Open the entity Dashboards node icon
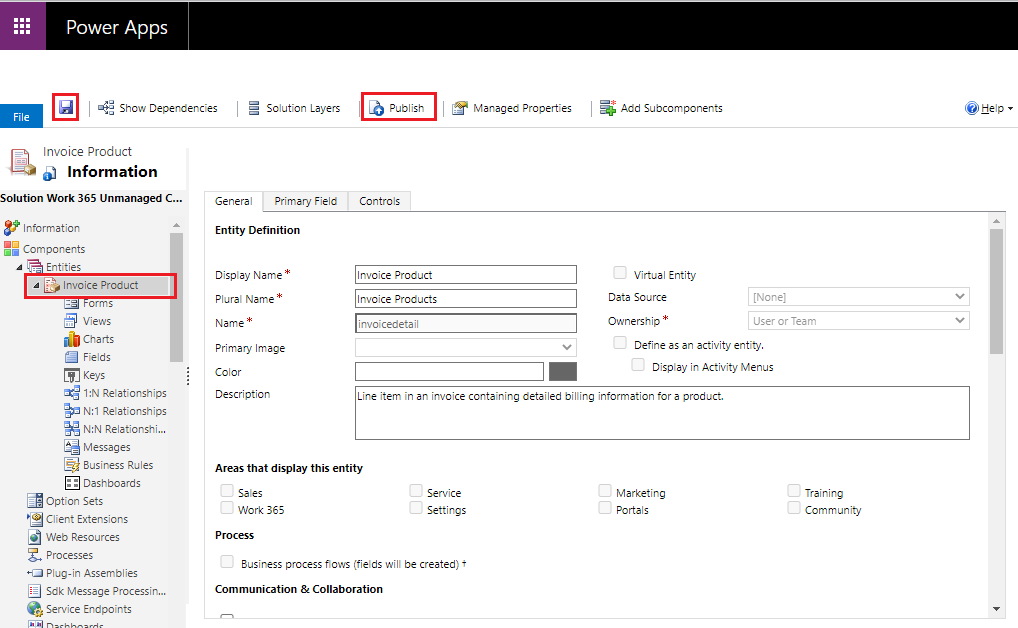 tap(72, 483)
